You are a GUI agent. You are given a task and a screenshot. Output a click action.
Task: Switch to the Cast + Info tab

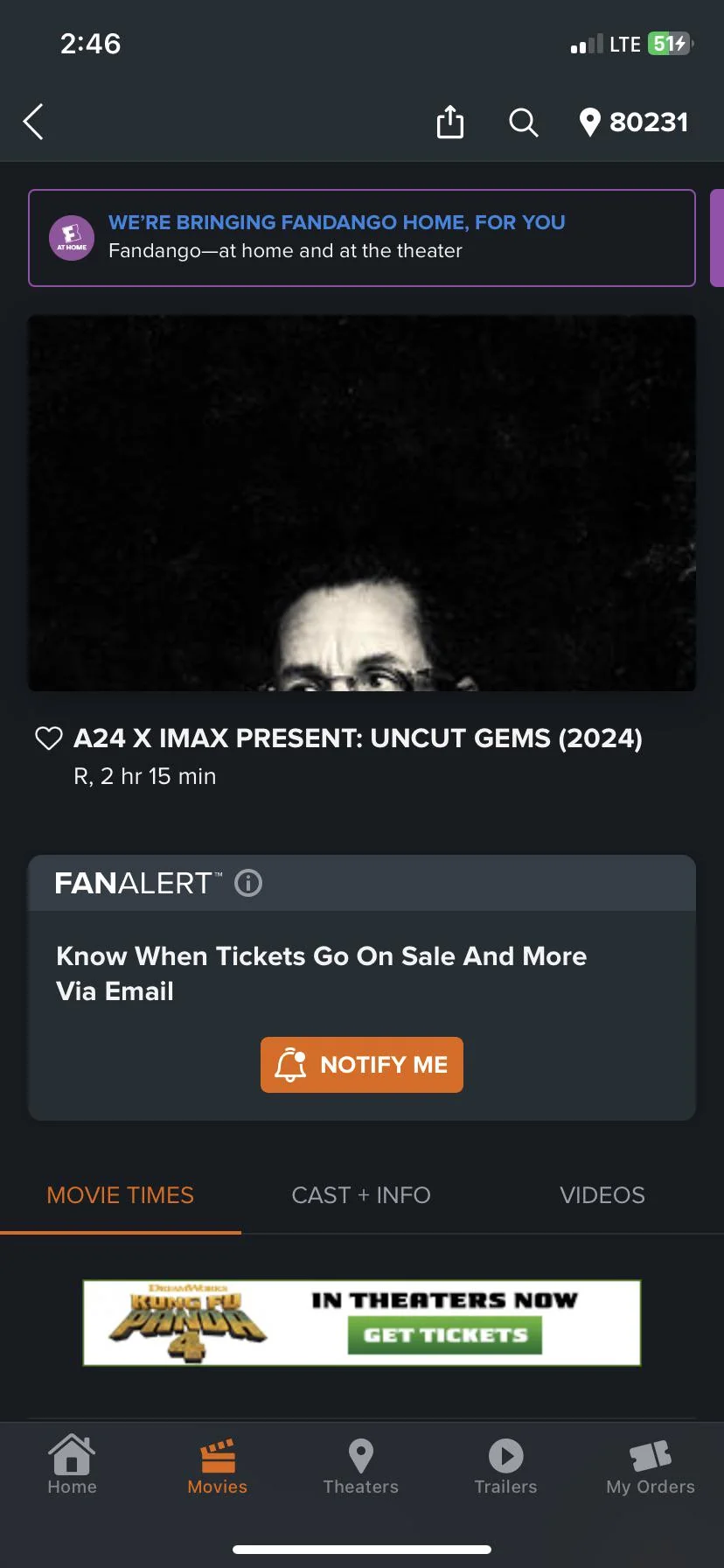coord(361,1195)
